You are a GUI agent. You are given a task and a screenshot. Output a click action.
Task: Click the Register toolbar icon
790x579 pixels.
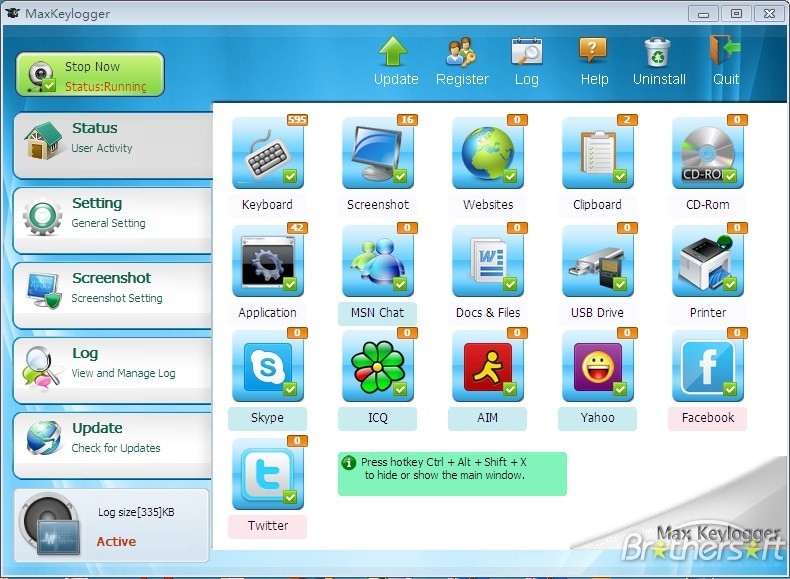tap(462, 52)
